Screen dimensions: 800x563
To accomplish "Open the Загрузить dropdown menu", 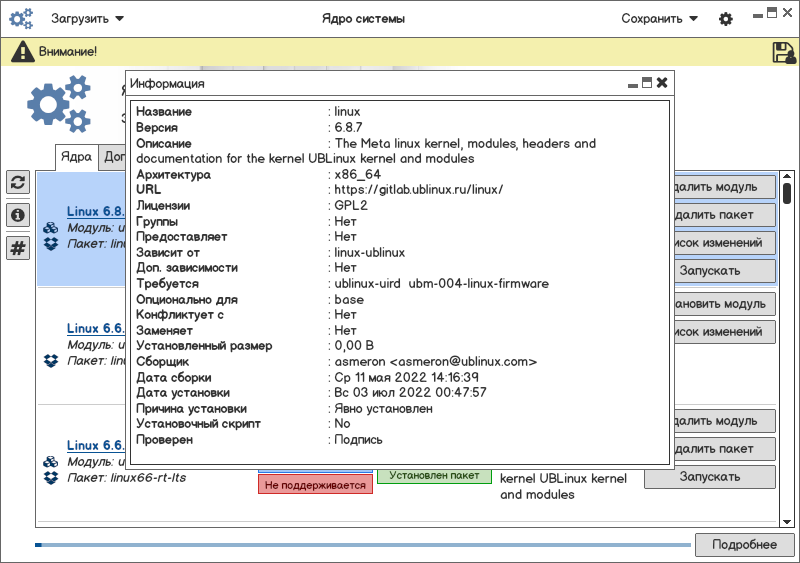I will tap(87, 19).
